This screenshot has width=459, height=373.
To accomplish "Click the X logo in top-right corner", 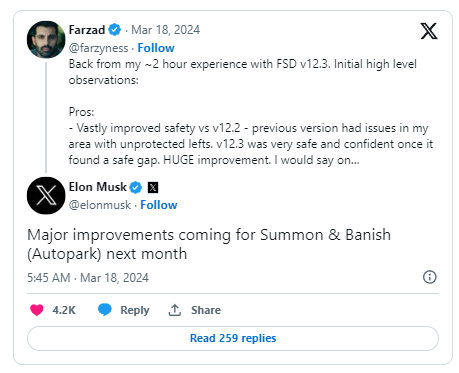I will 429,31.
